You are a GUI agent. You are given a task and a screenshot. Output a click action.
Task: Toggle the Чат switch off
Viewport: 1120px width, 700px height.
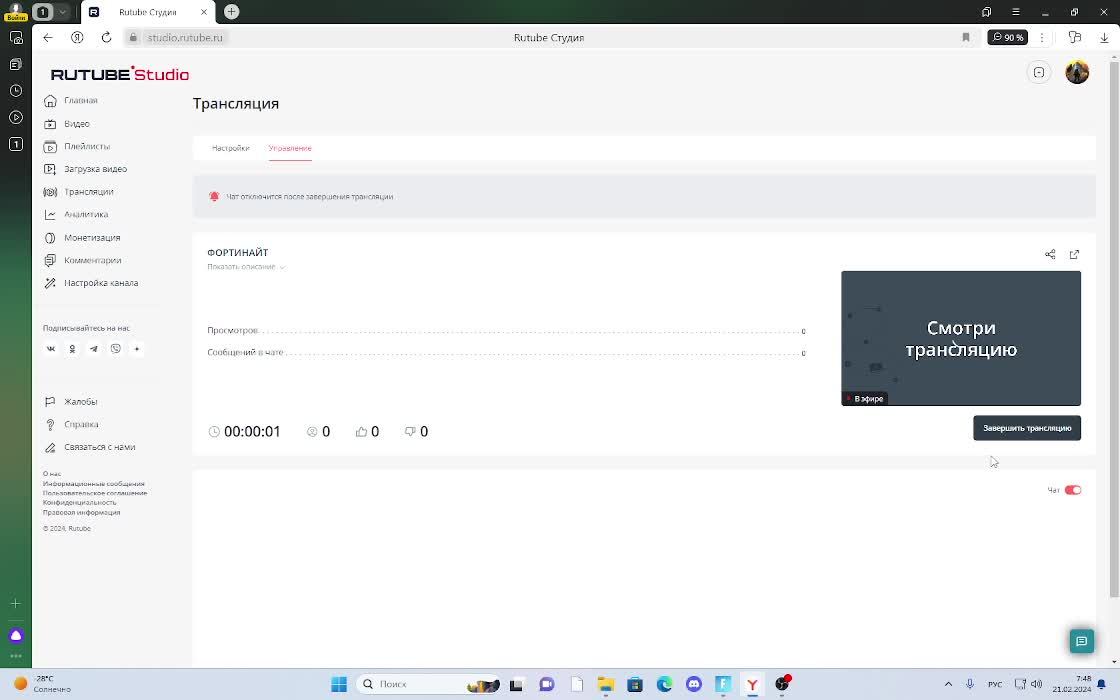click(1072, 490)
